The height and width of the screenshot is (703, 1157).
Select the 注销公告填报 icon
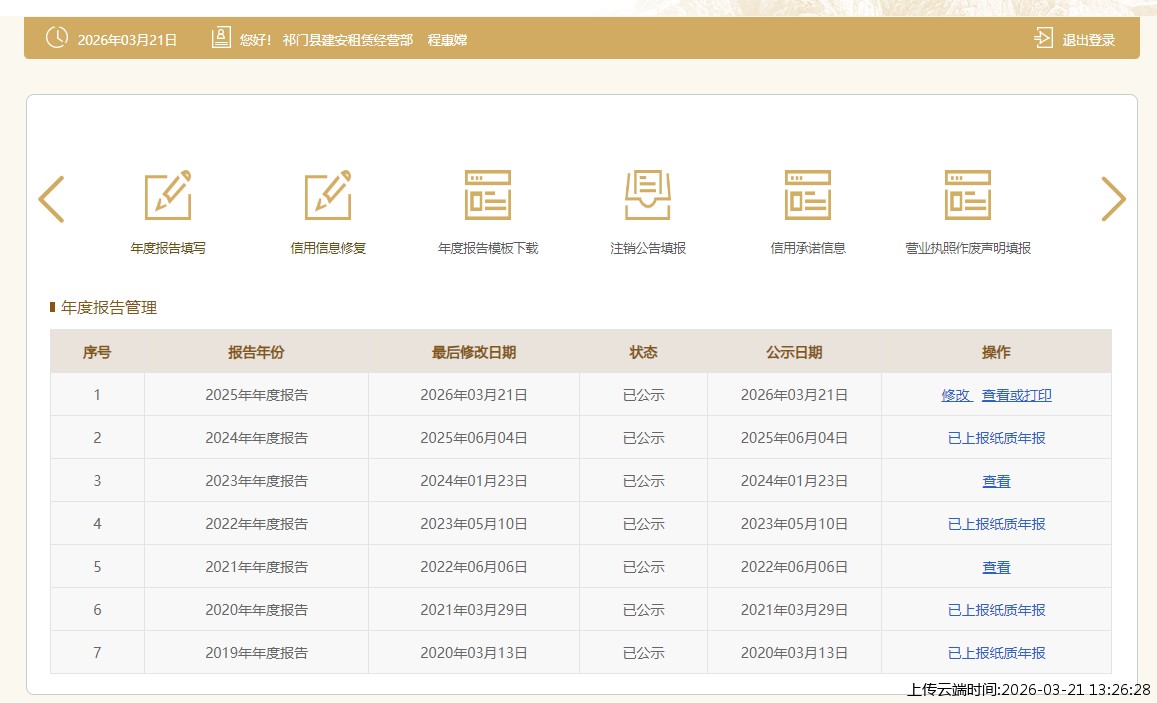coord(648,195)
